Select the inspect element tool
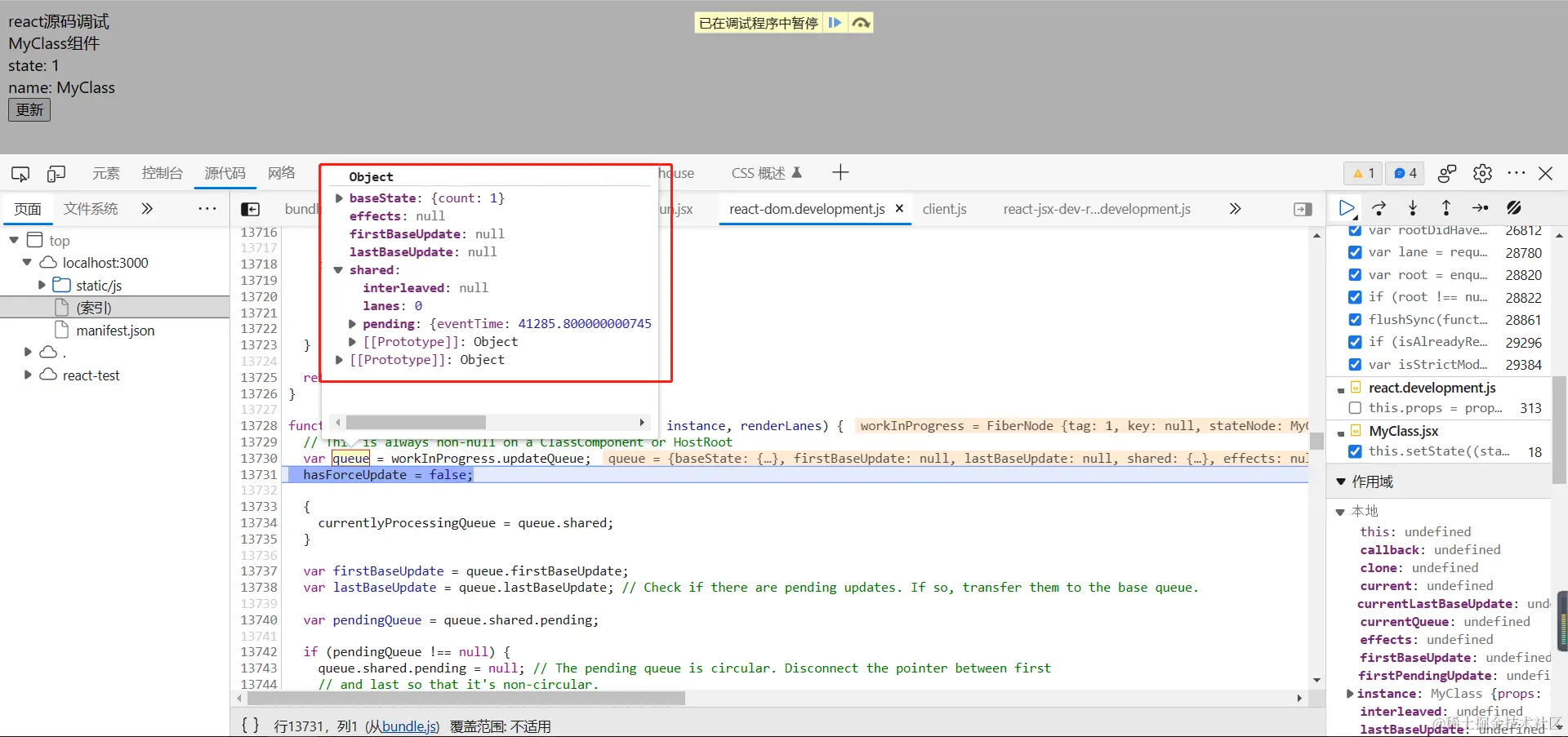The height and width of the screenshot is (737, 1568). click(x=20, y=173)
